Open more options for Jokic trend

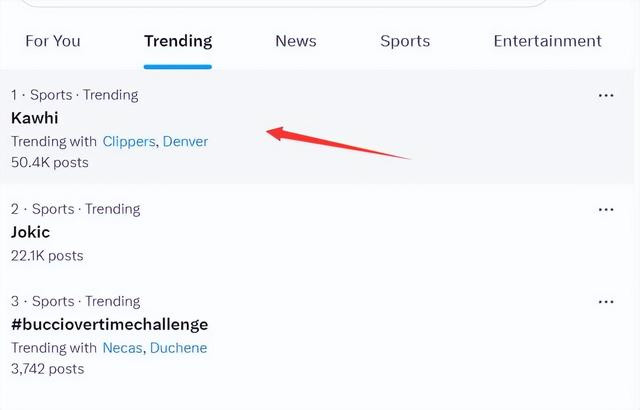click(606, 210)
